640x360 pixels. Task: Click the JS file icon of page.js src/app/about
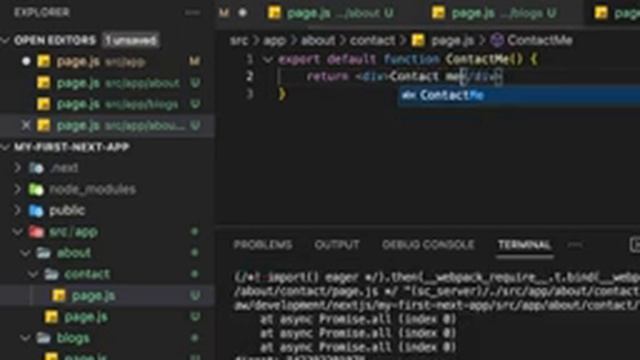coord(44,83)
